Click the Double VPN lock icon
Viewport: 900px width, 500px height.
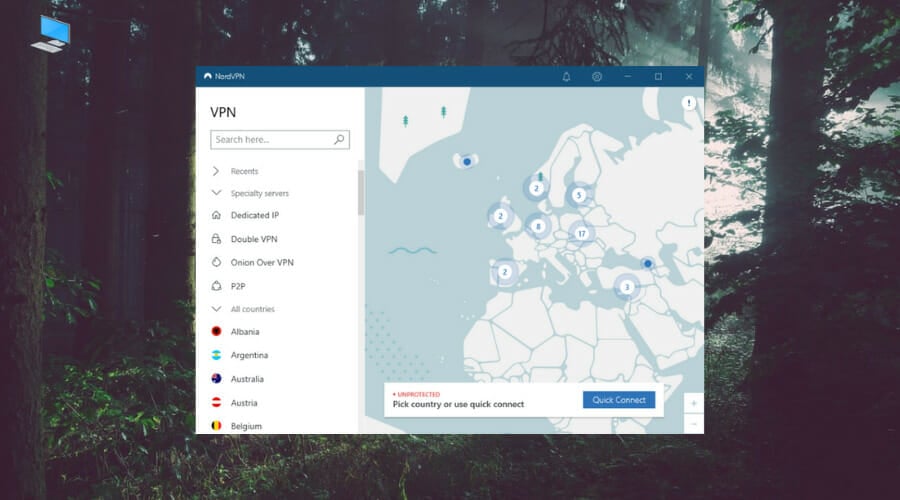pyautogui.click(x=216, y=239)
